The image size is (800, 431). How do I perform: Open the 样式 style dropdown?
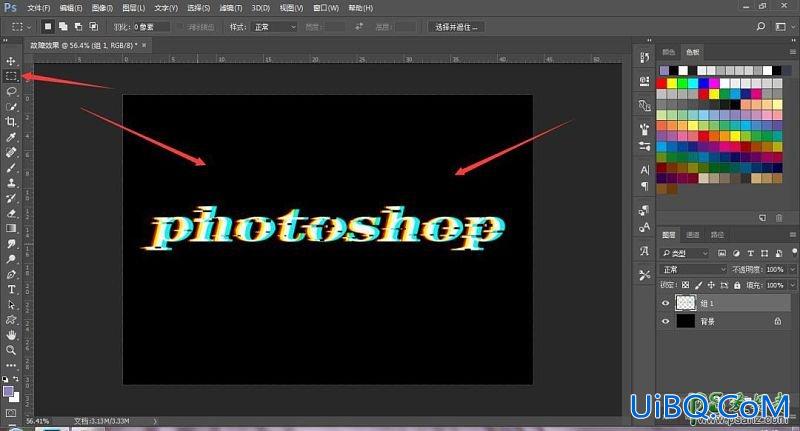tap(275, 27)
